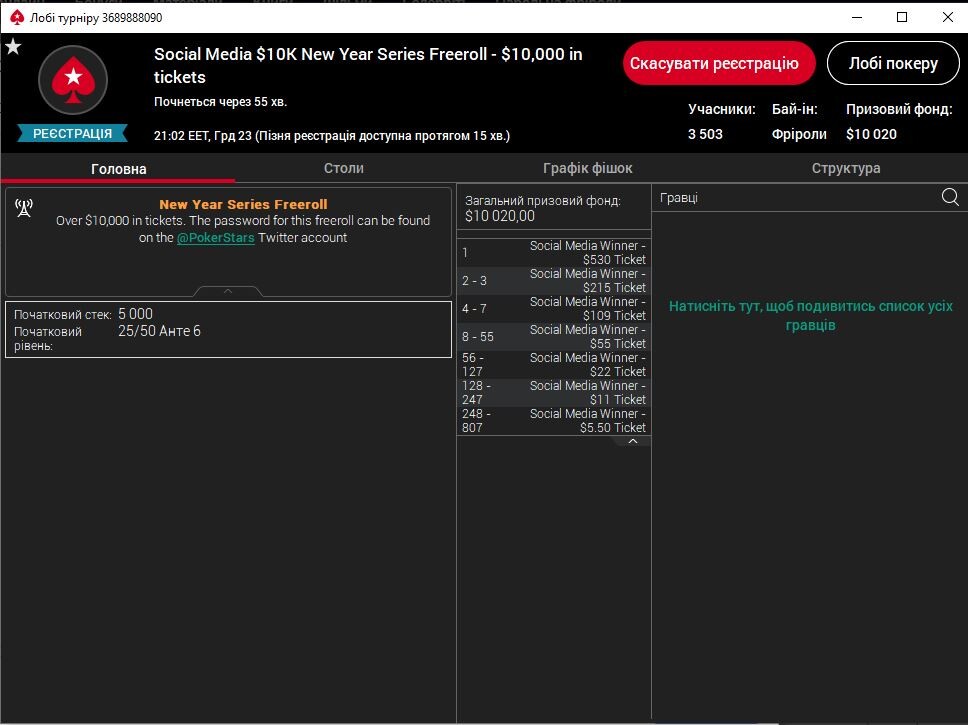Switch to the Столи tab

coord(344,168)
